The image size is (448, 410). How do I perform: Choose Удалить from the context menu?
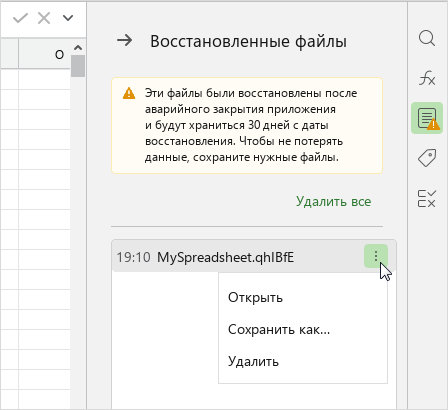pos(303,361)
